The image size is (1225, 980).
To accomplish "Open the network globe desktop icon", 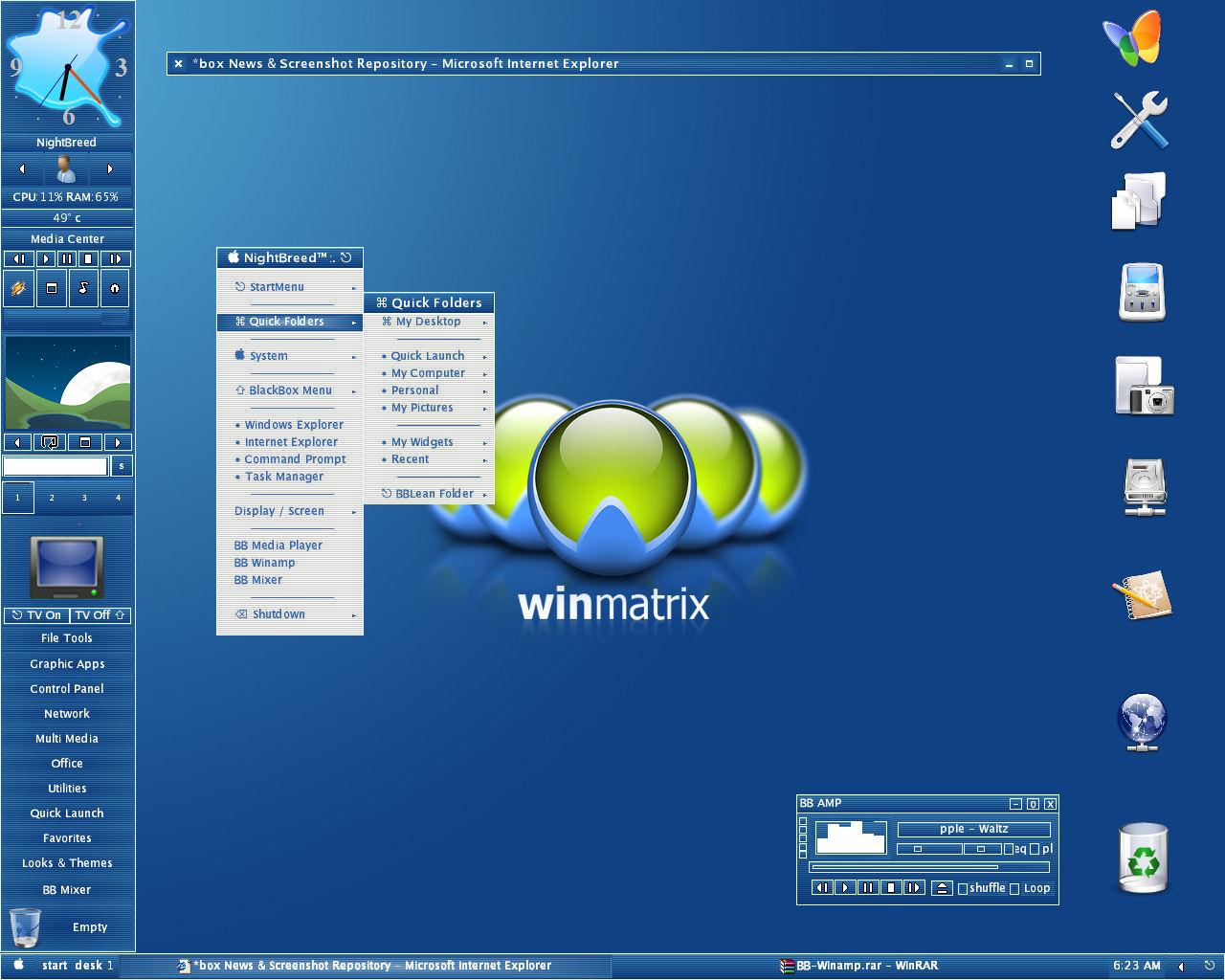I will tap(1143, 722).
